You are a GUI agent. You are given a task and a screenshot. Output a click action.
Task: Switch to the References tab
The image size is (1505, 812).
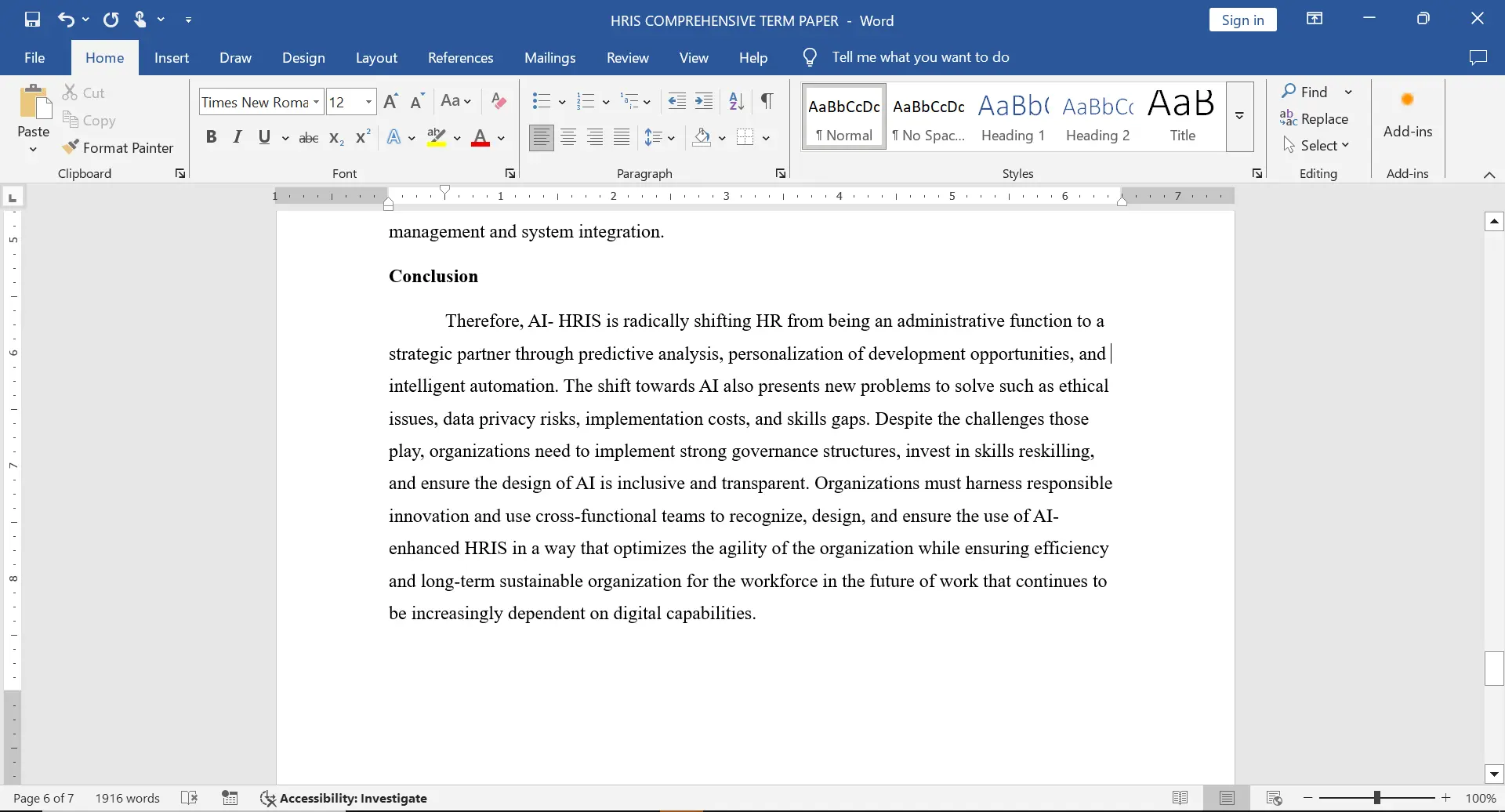[x=461, y=57]
